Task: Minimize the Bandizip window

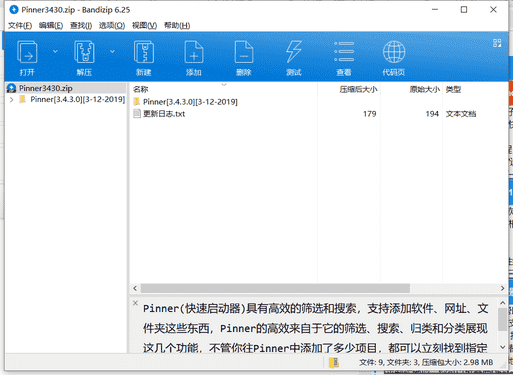Action: point(435,10)
